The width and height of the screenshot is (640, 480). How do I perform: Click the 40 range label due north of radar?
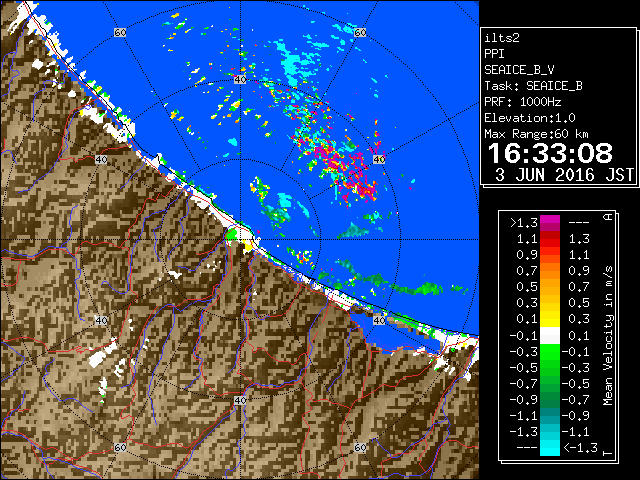pos(240,80)
